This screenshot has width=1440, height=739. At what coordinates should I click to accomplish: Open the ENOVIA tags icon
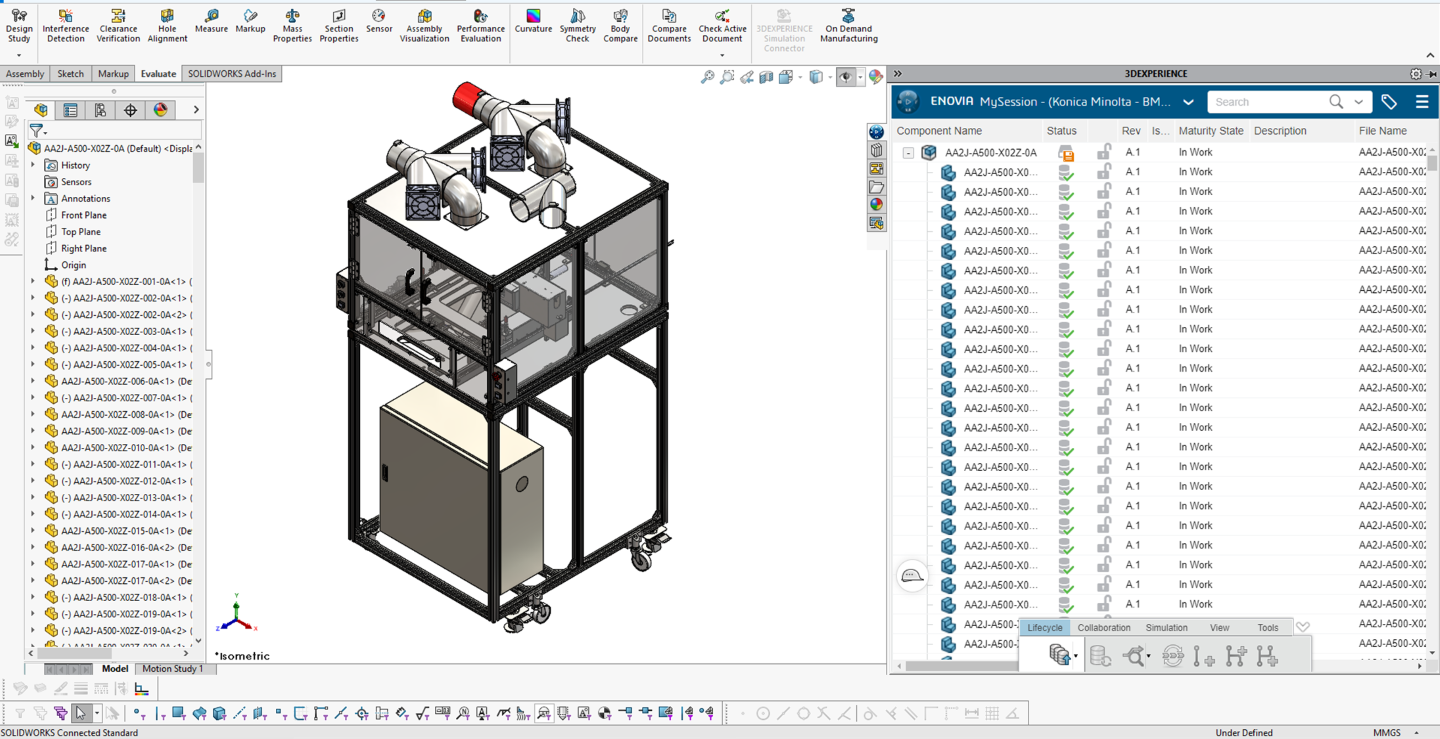click(x=1389, y=102)
